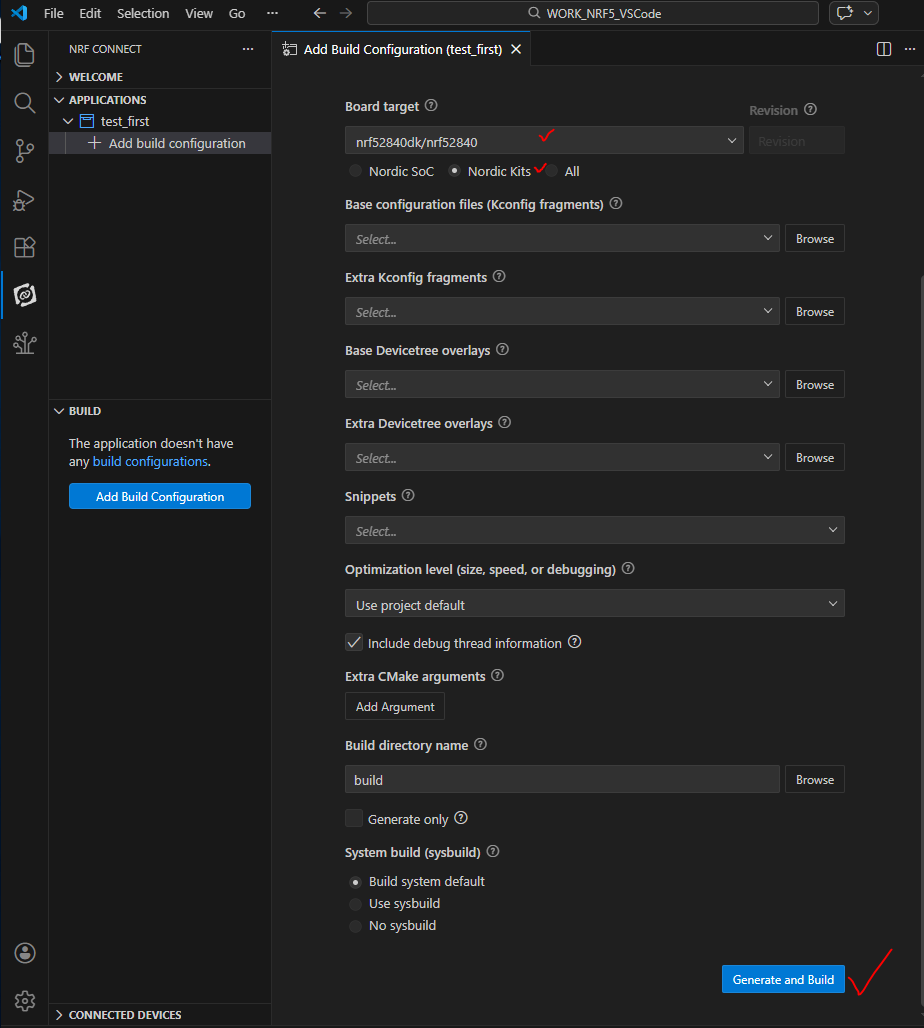Open Extra Devicetree overlays dropdown
The image size is (924, 1028).
click(562, 458)
